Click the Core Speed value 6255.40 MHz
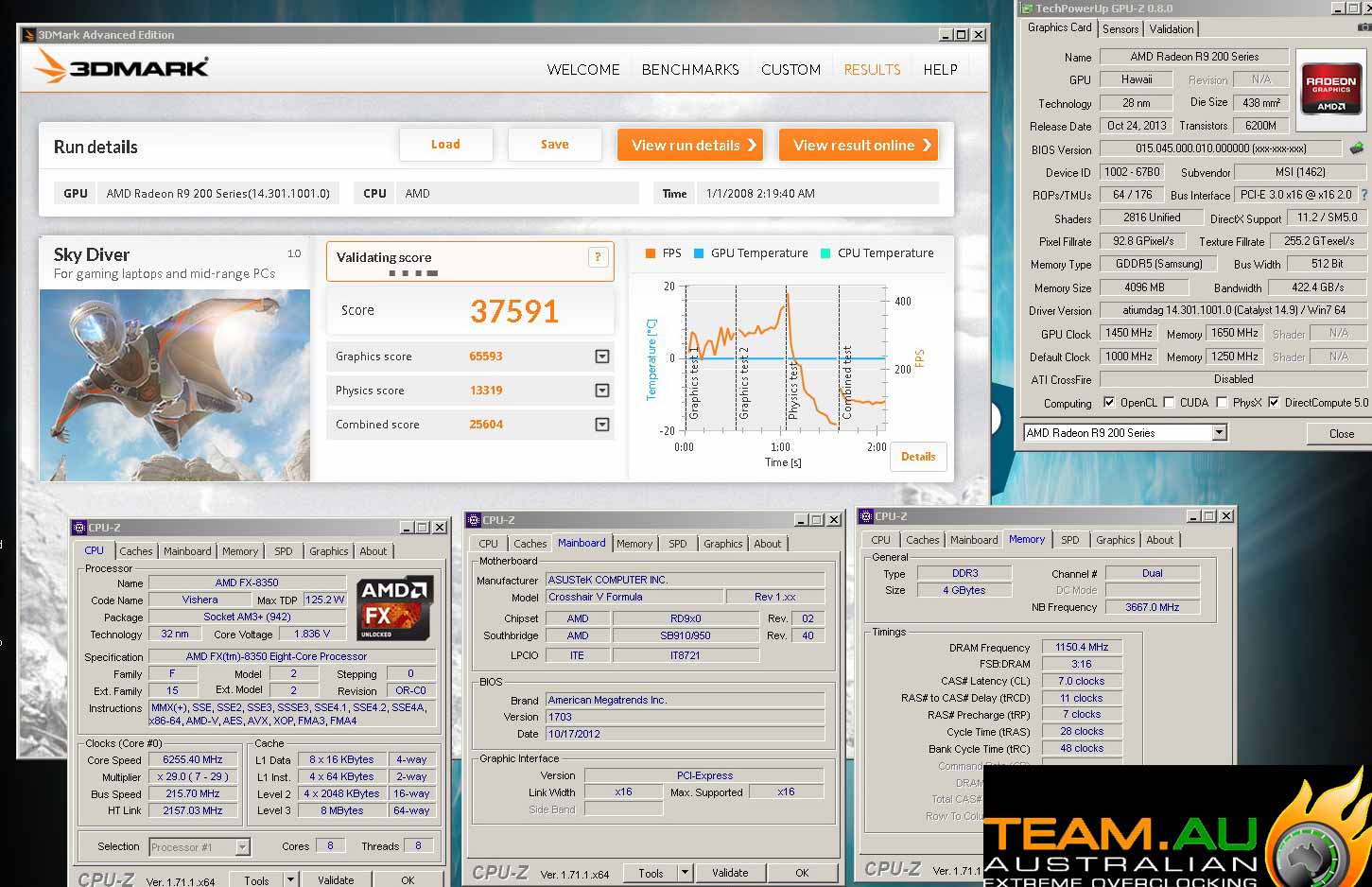 (x=193, y=759)
